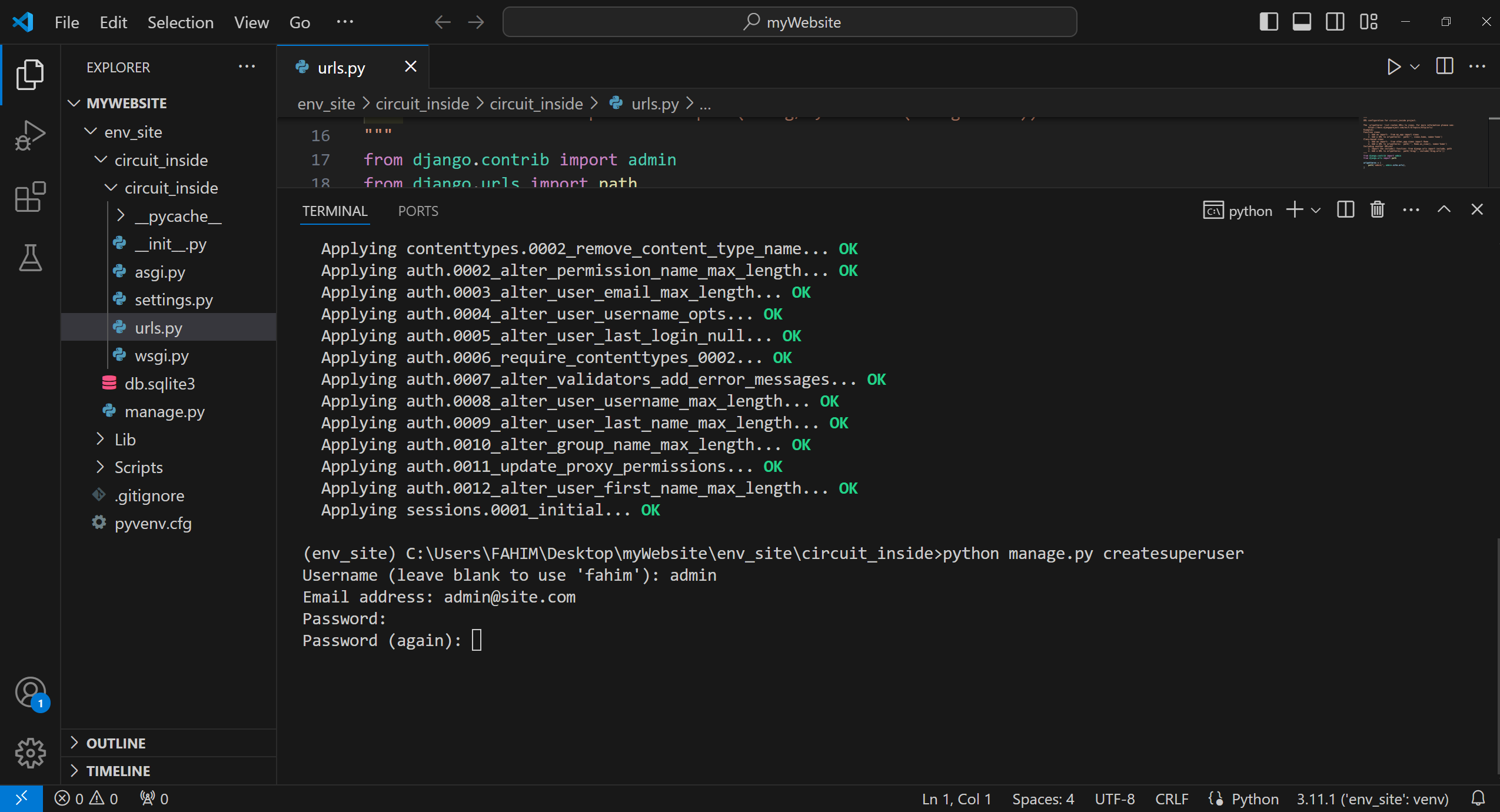Create new terminal with plus icon
Image resolution: width=1500 pixels, height=812 pixels.
[x=1295, y=210]
